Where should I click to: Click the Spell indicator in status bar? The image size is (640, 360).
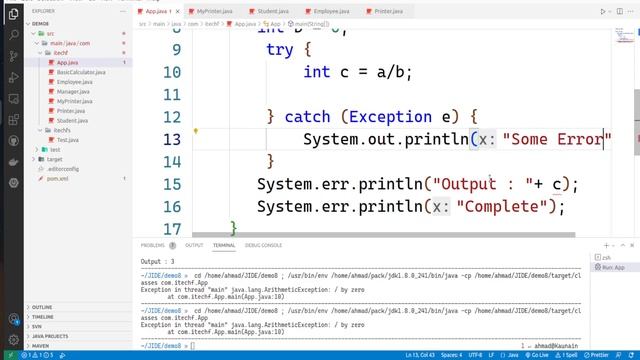[x=567, y=356]
